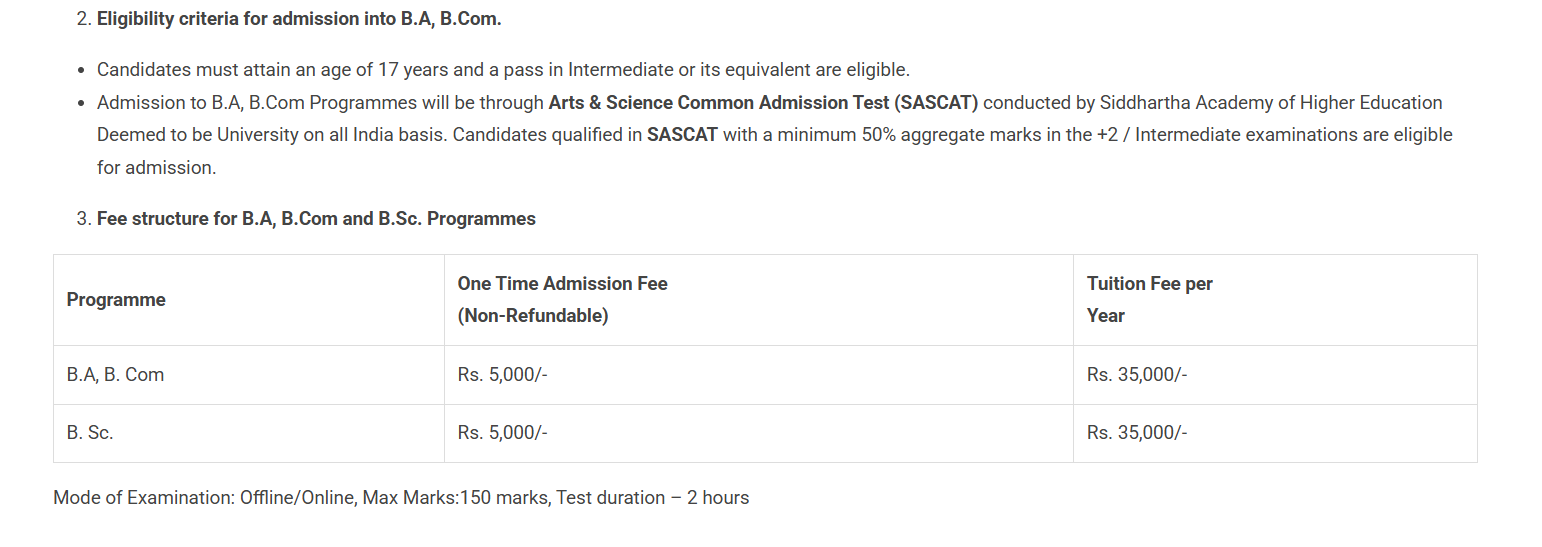Click the 'for admission.' trailing line
The image size is (1542, 547).
click(x=156, y=167)
